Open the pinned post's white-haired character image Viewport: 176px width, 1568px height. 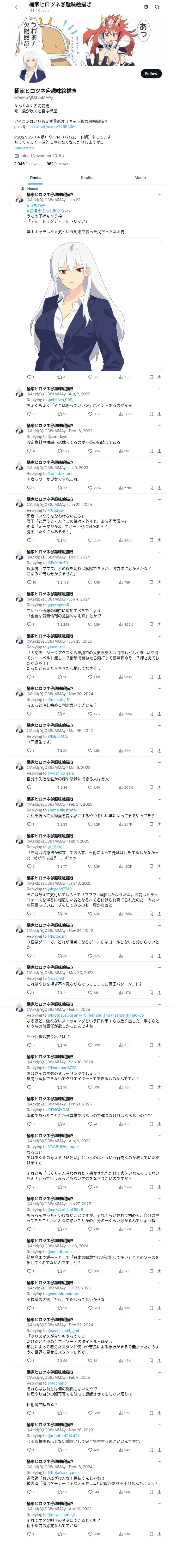point(94,304)
